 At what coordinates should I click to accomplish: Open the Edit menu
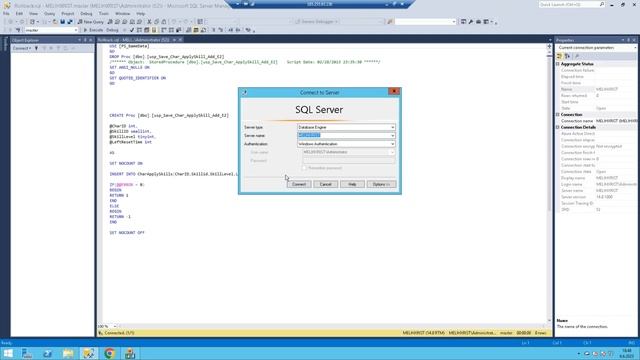19,13
